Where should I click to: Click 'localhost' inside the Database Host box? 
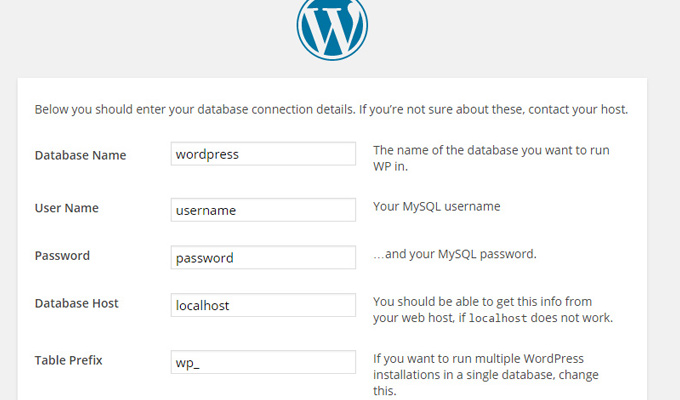click(202, 305)
